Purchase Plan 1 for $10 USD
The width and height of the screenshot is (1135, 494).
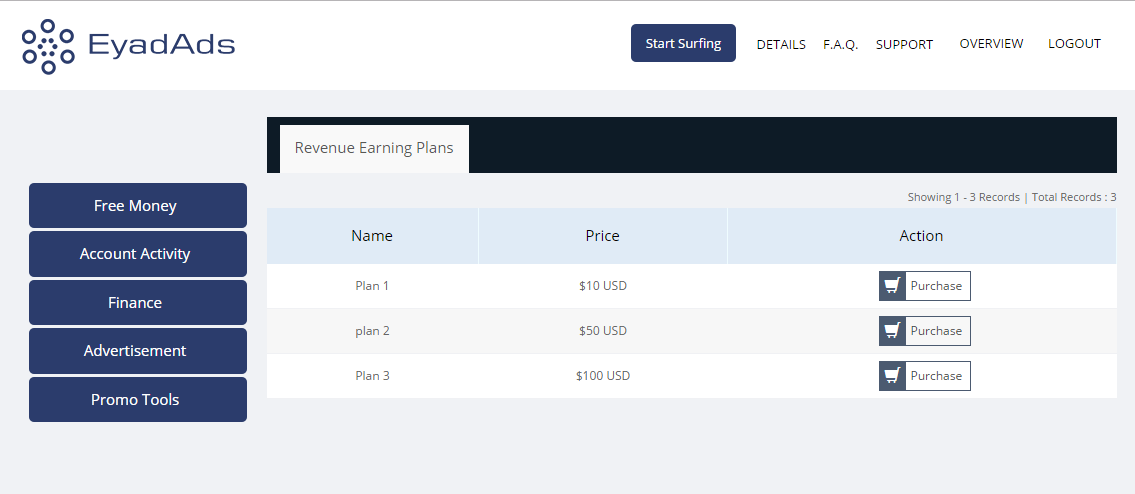[924, 286]
